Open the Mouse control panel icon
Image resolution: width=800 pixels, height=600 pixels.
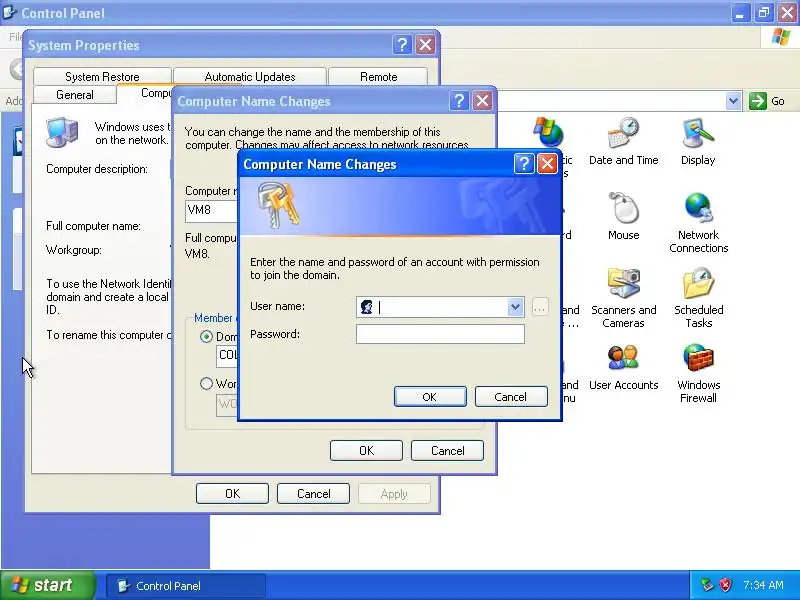click(623, 216)
